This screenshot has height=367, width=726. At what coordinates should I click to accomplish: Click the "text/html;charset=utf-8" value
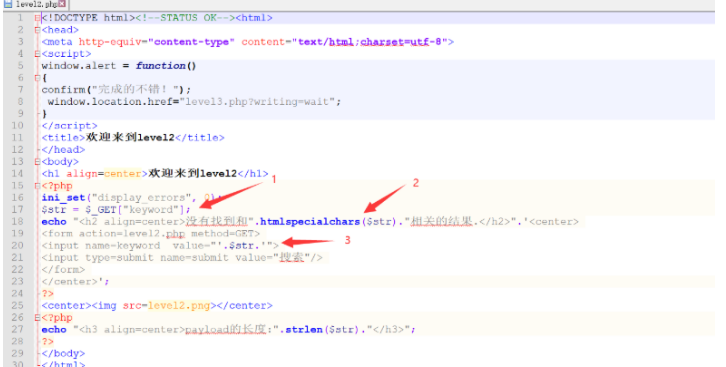[x=370, y=42]
